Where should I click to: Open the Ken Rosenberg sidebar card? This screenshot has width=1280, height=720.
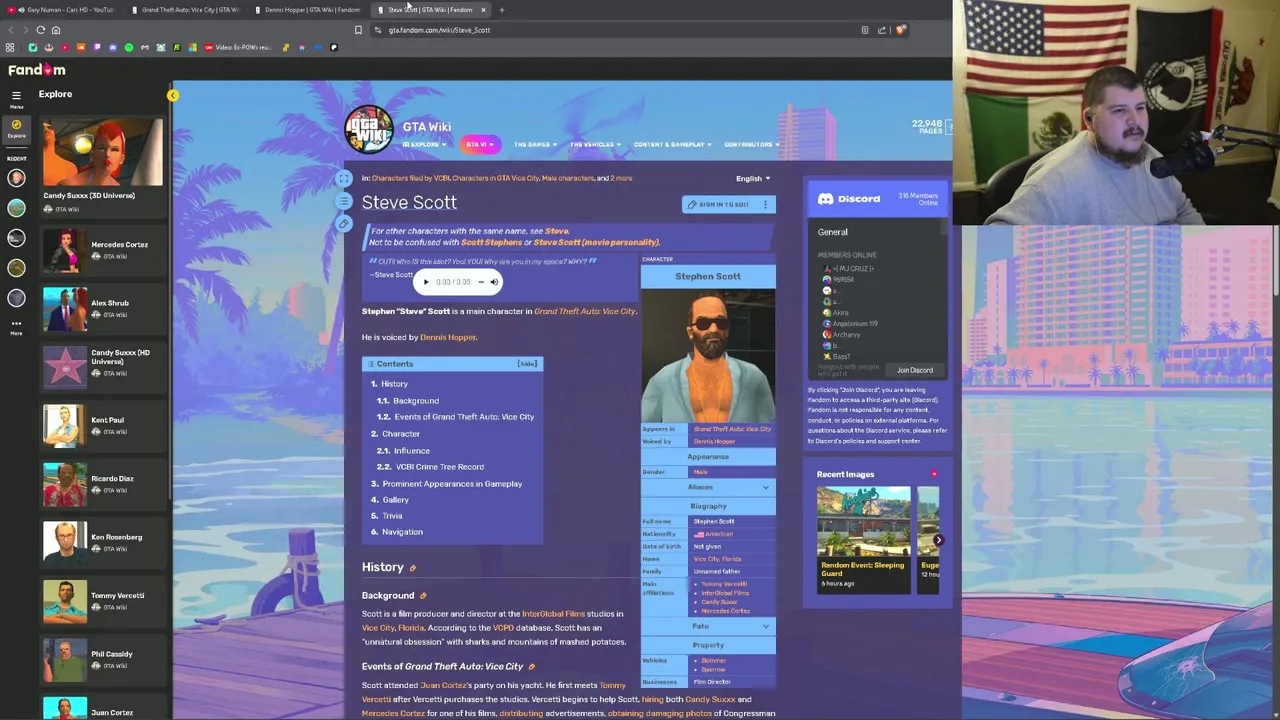(x=102, y=542)
